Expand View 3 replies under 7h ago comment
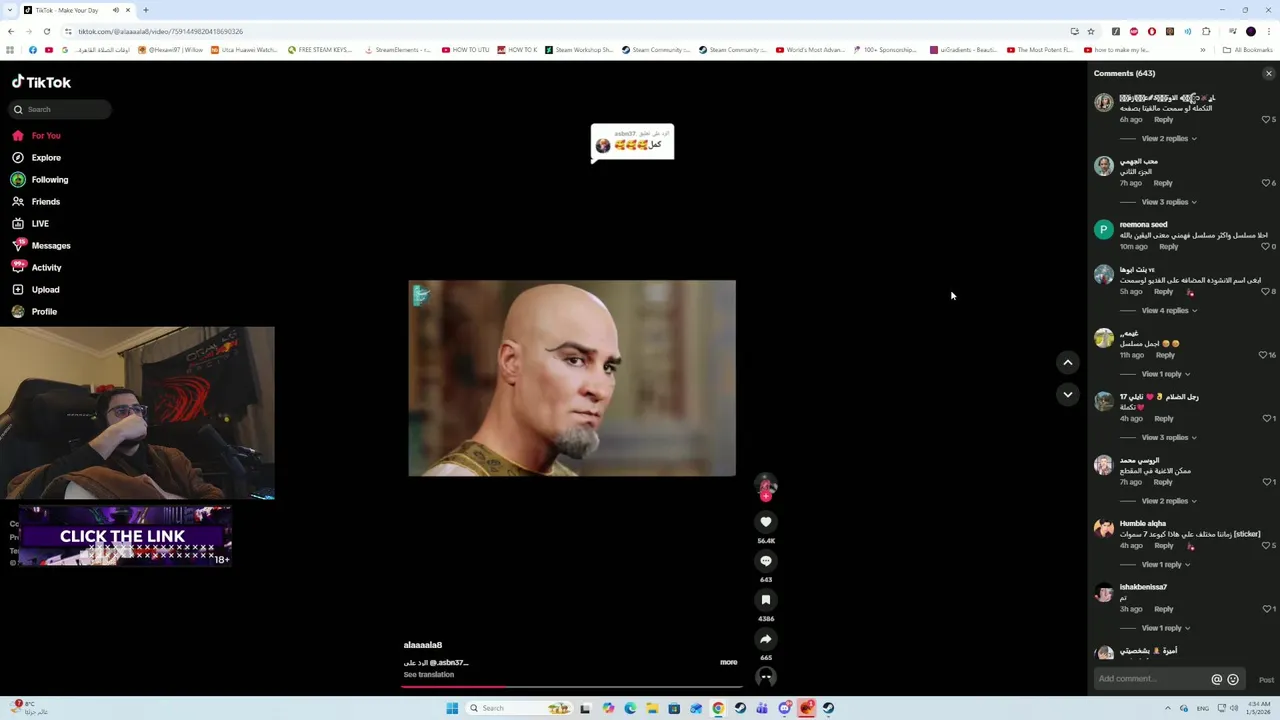This screenshot has height=720, width=1280. click(1169, 202)
